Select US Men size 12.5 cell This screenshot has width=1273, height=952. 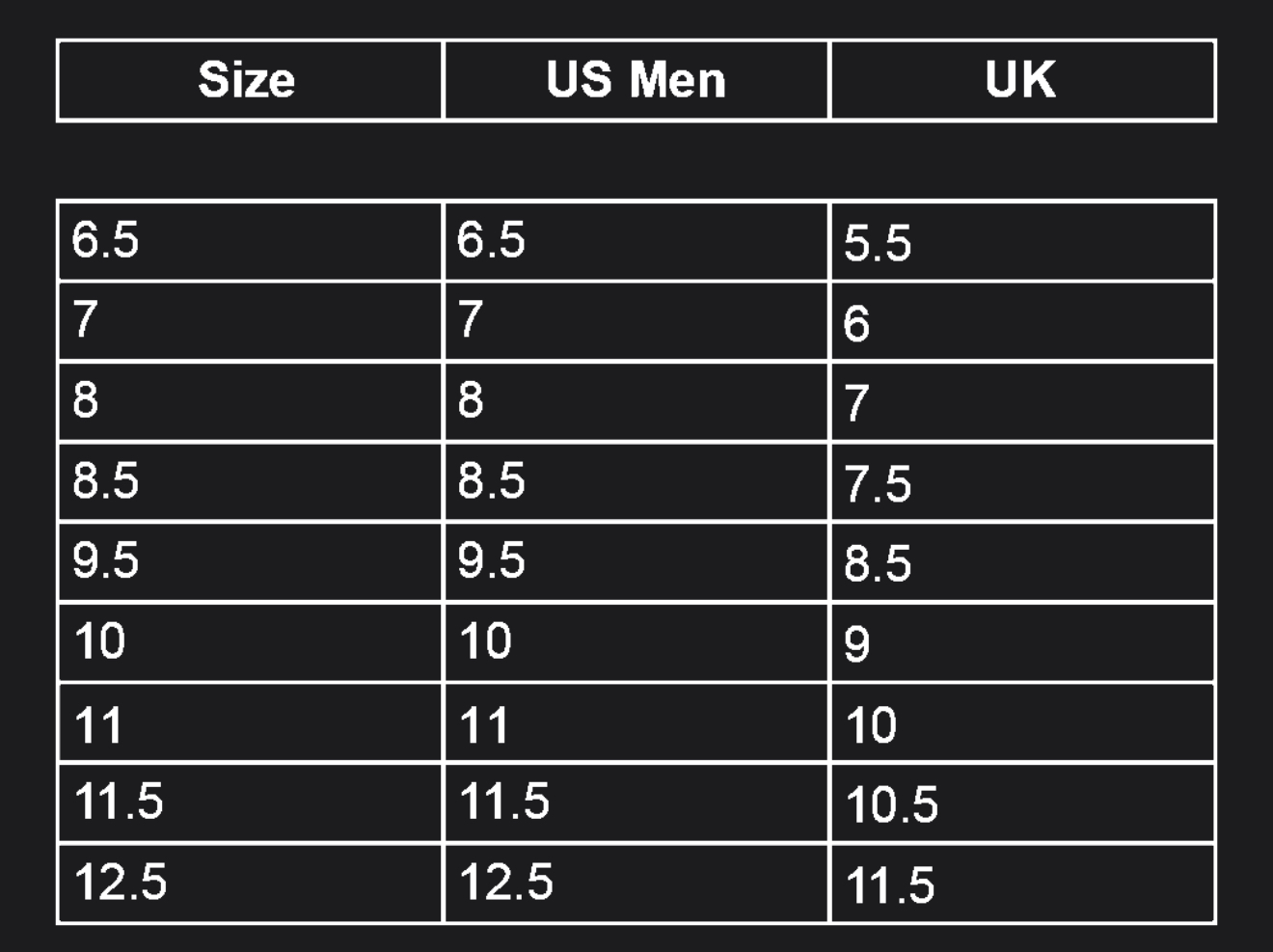636,883
